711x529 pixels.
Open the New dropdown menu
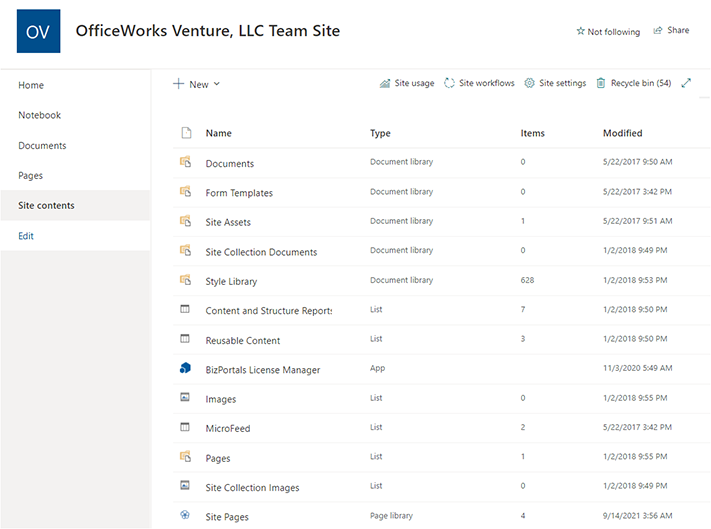[197, 84]
